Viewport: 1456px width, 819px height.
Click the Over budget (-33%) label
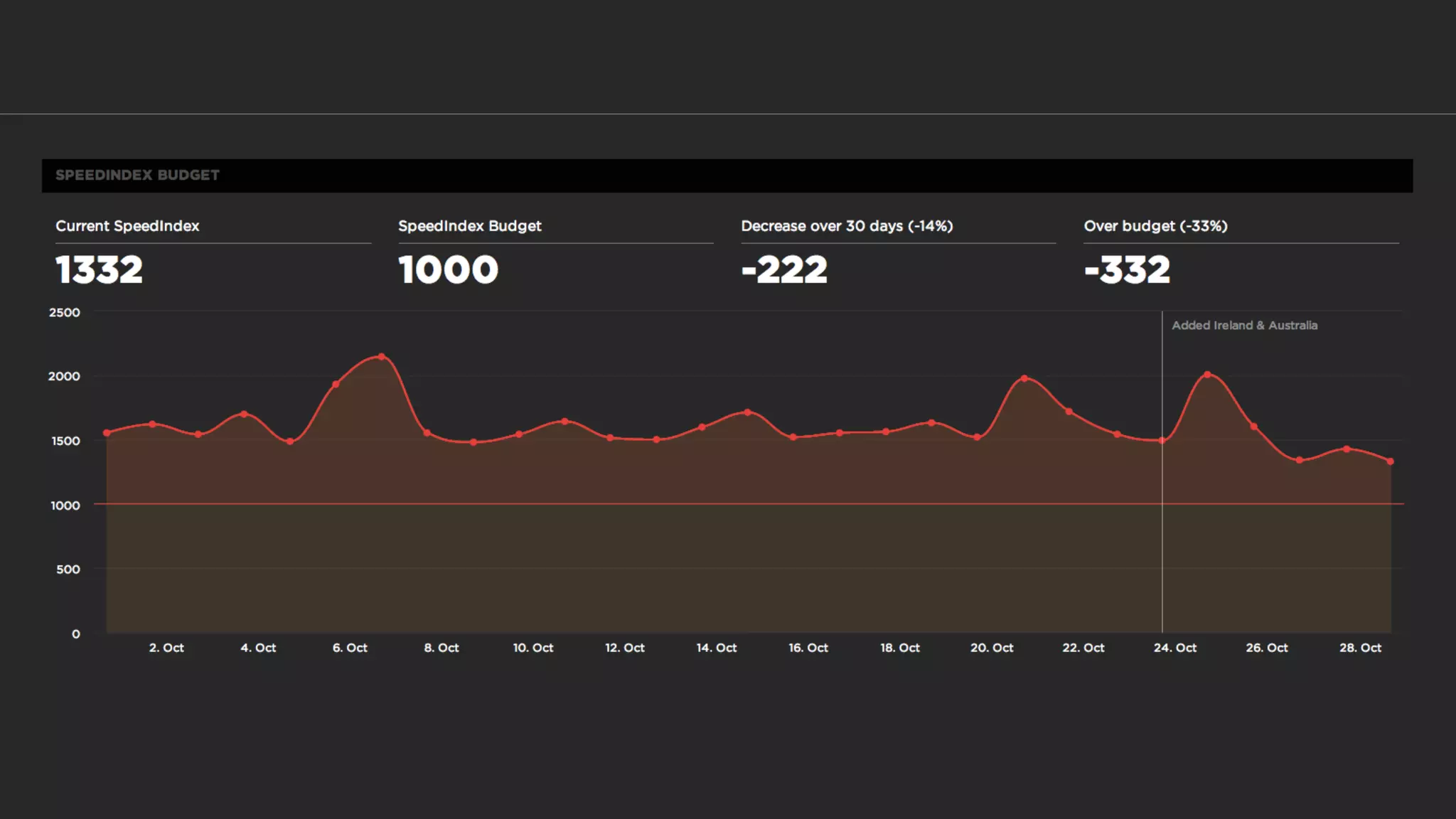coord(1155,226)
